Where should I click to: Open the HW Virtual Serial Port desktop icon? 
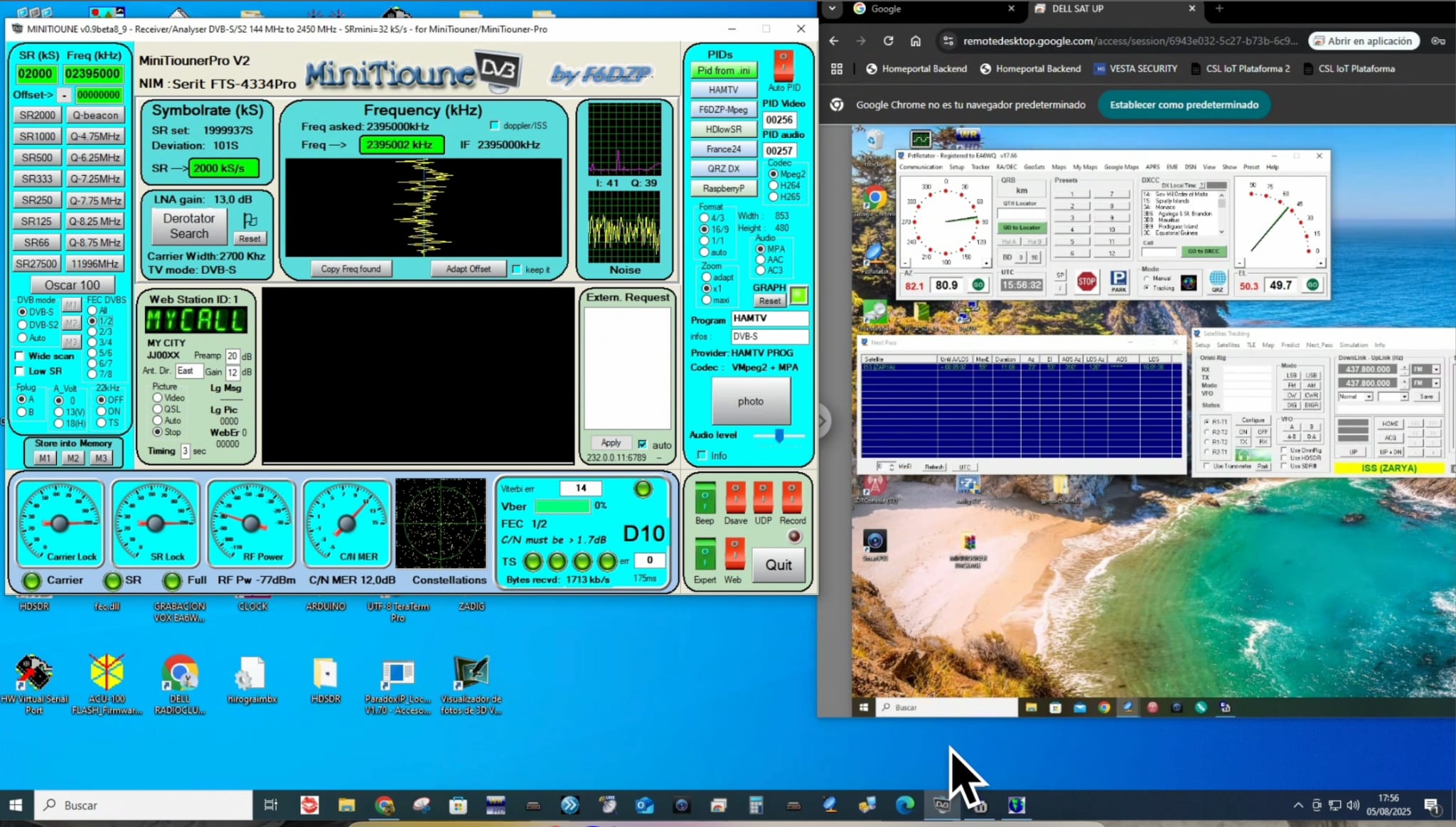pyautogui.click(x=33, y=684)
